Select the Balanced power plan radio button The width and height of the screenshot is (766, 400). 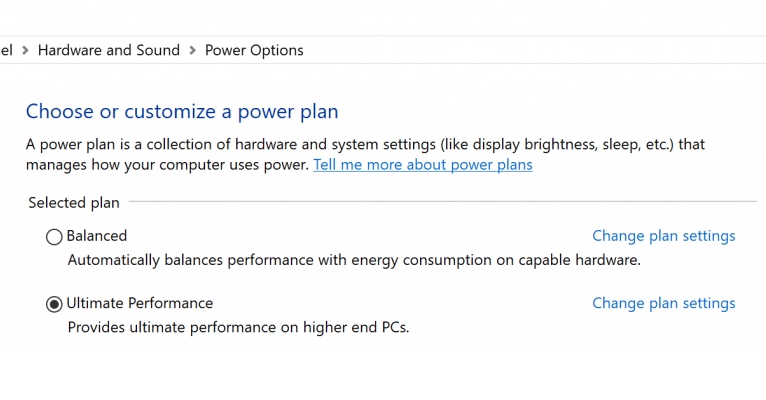point(54,237)
